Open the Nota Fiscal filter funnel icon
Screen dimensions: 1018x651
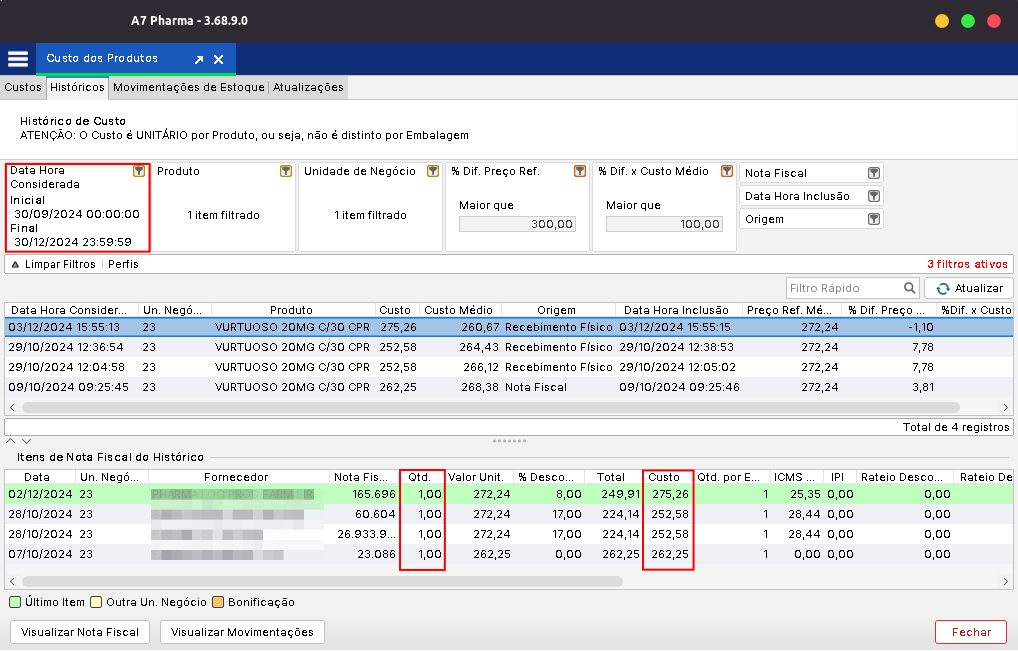tap(874, 172)
